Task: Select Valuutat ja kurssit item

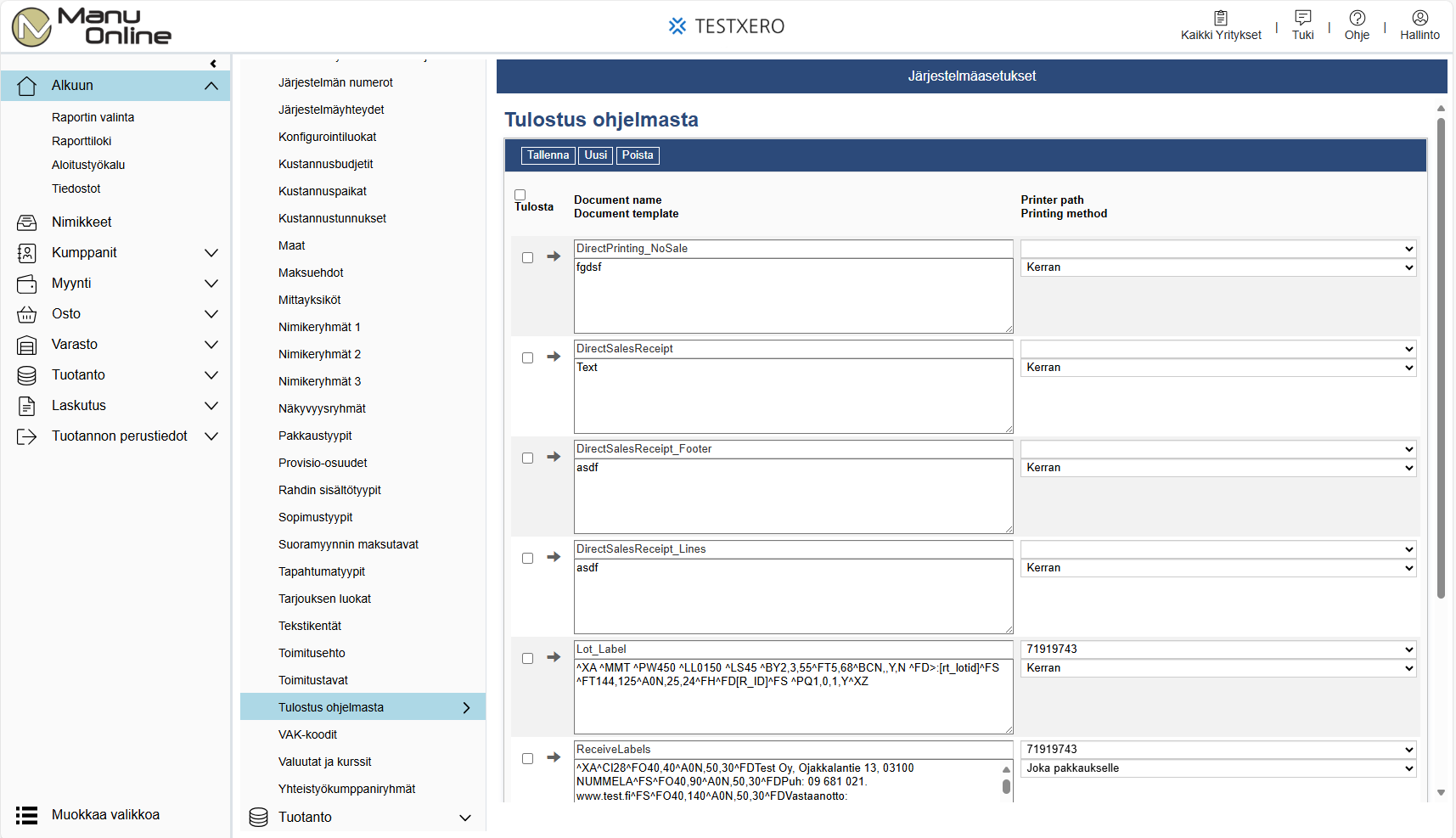Action: pyautogui.click(x=325, y=762)
